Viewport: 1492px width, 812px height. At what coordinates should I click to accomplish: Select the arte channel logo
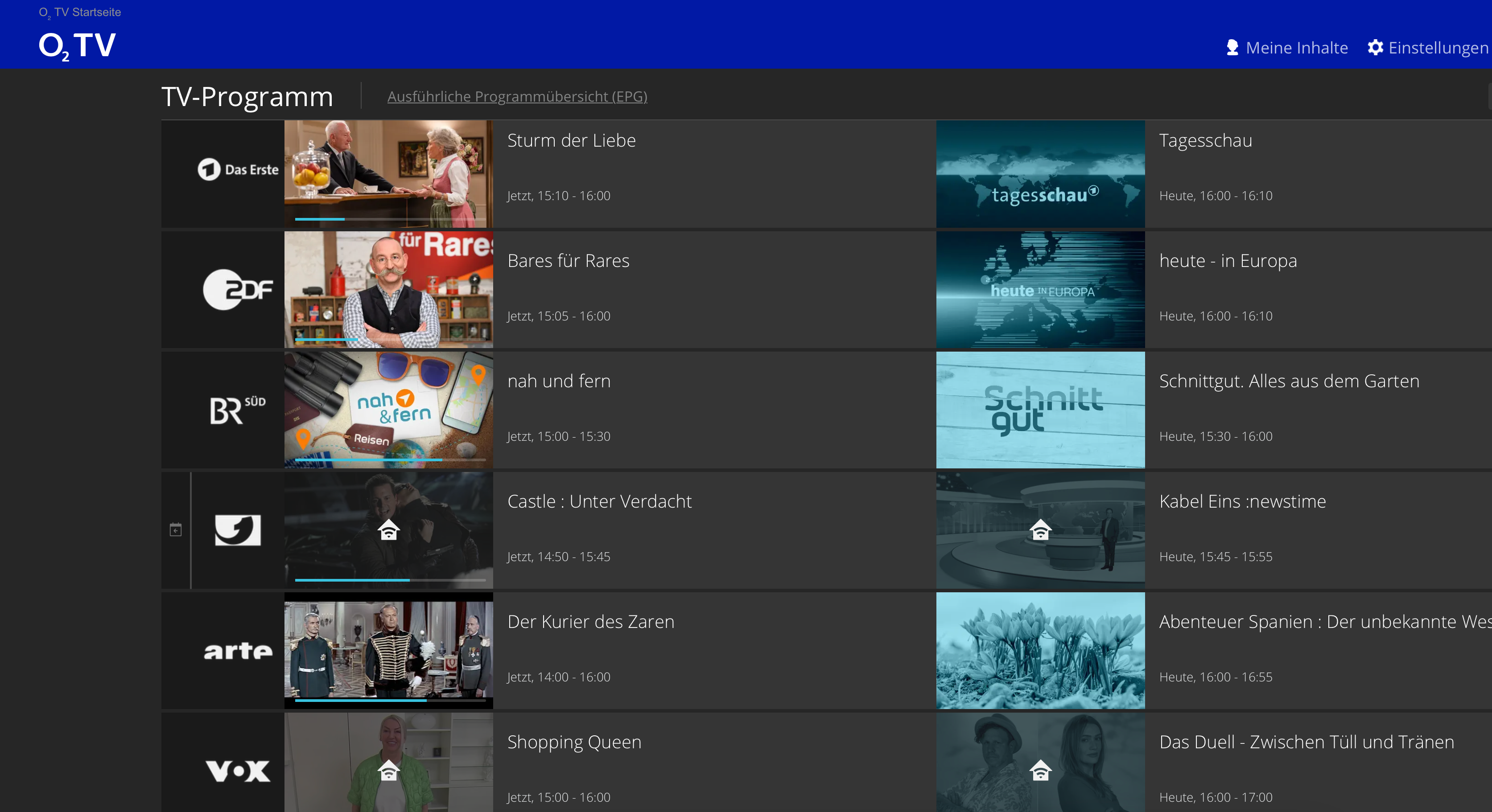[x=238, y=651]
